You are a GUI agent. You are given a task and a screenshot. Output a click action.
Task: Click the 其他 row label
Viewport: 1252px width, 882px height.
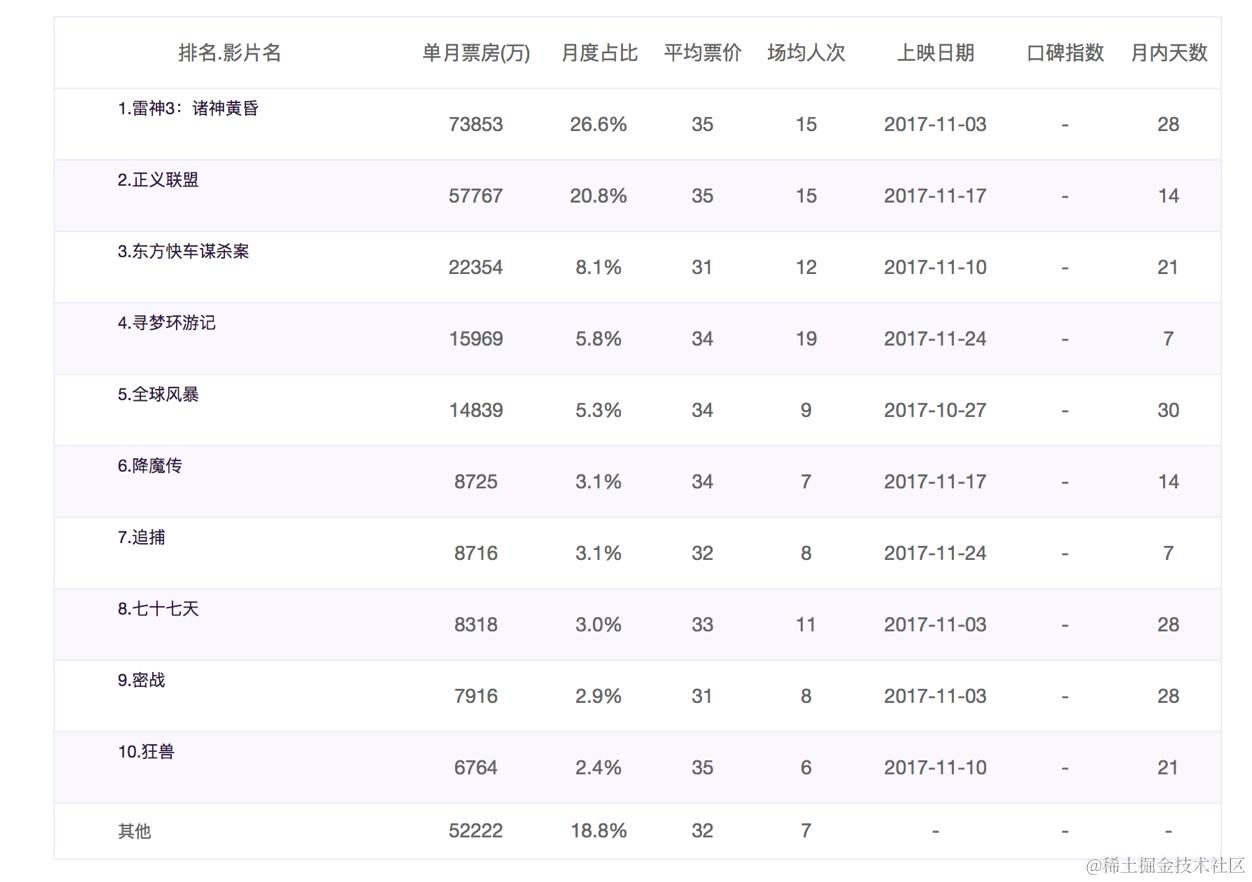coord(134,831)
